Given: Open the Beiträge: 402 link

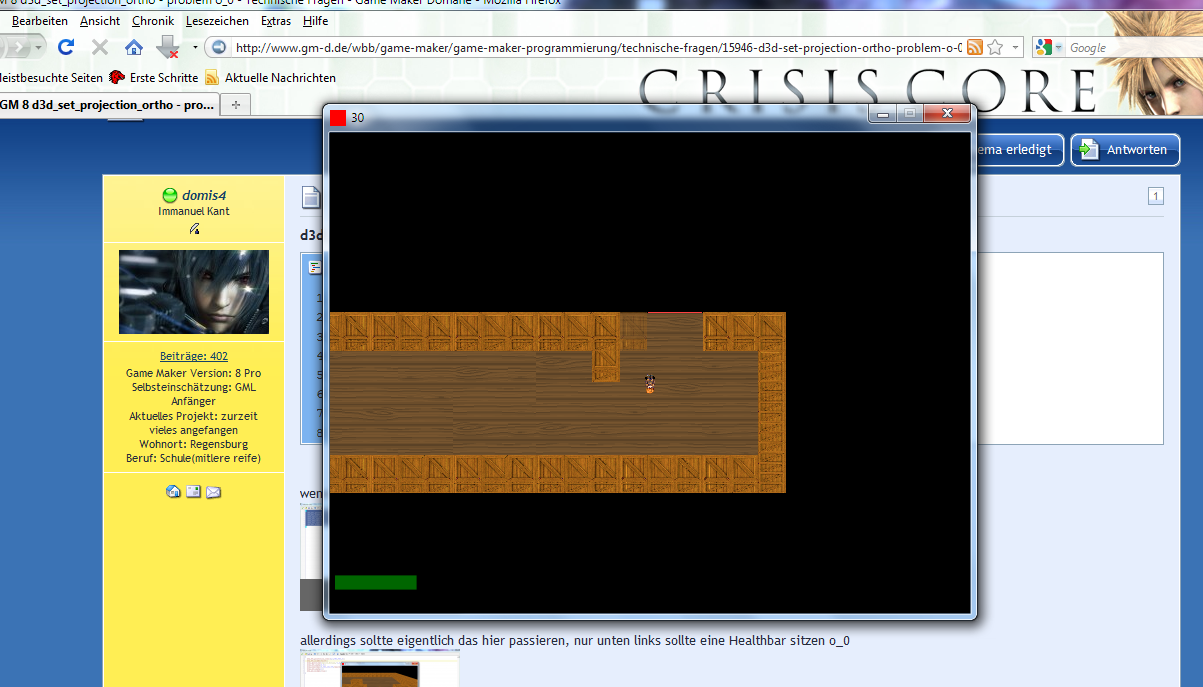Looking at the screenshot, I should tap(193, 356).
